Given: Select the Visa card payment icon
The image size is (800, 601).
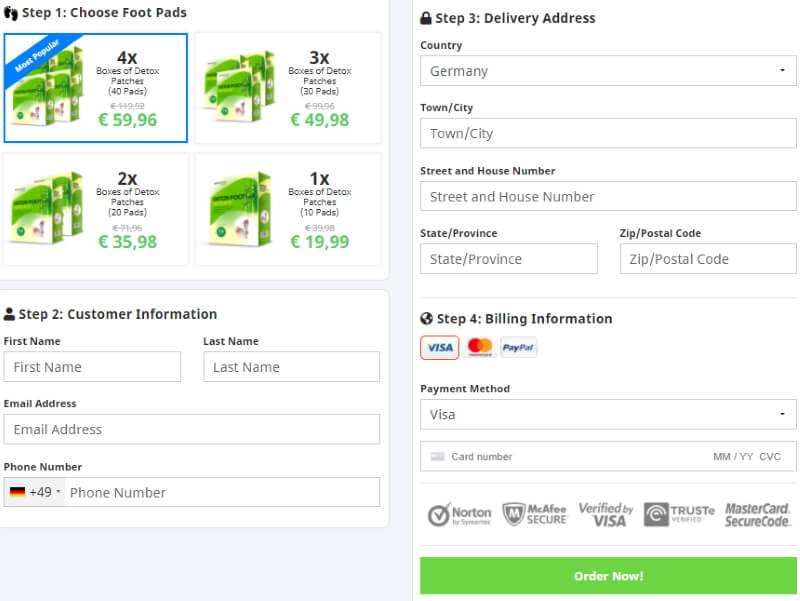Looking at the screenshot, I should click(439, 347).
